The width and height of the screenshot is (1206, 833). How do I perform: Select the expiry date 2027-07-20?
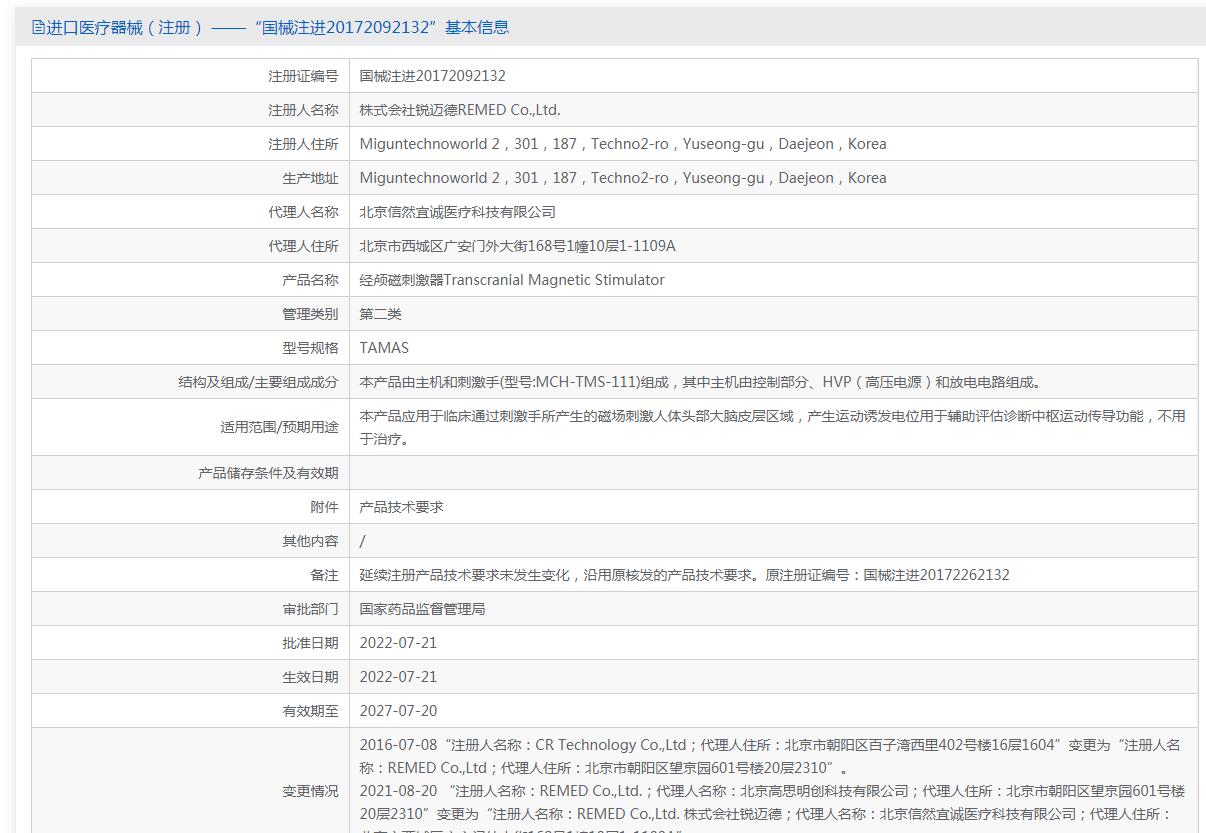pos(398,711)
